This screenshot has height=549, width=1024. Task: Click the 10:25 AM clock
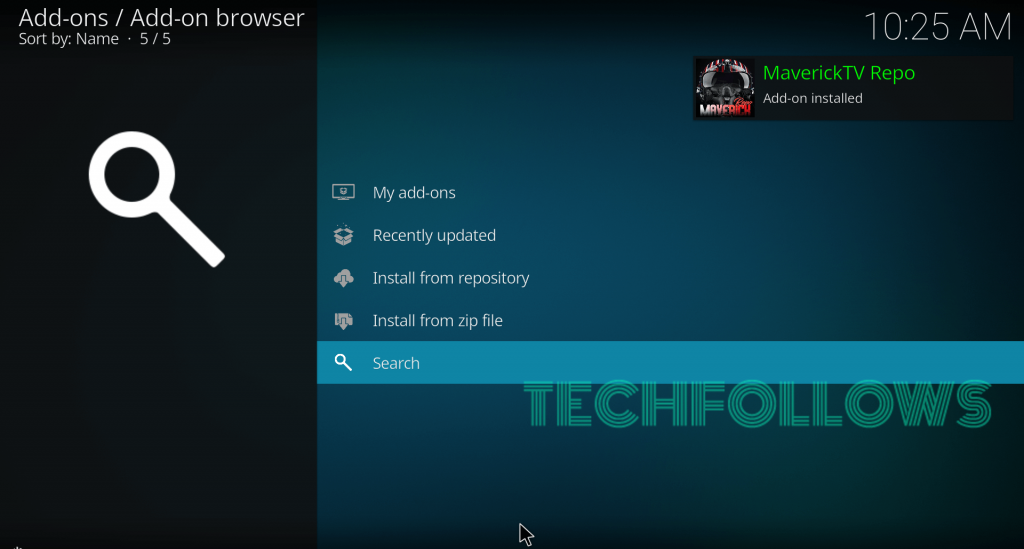[938, 27]
